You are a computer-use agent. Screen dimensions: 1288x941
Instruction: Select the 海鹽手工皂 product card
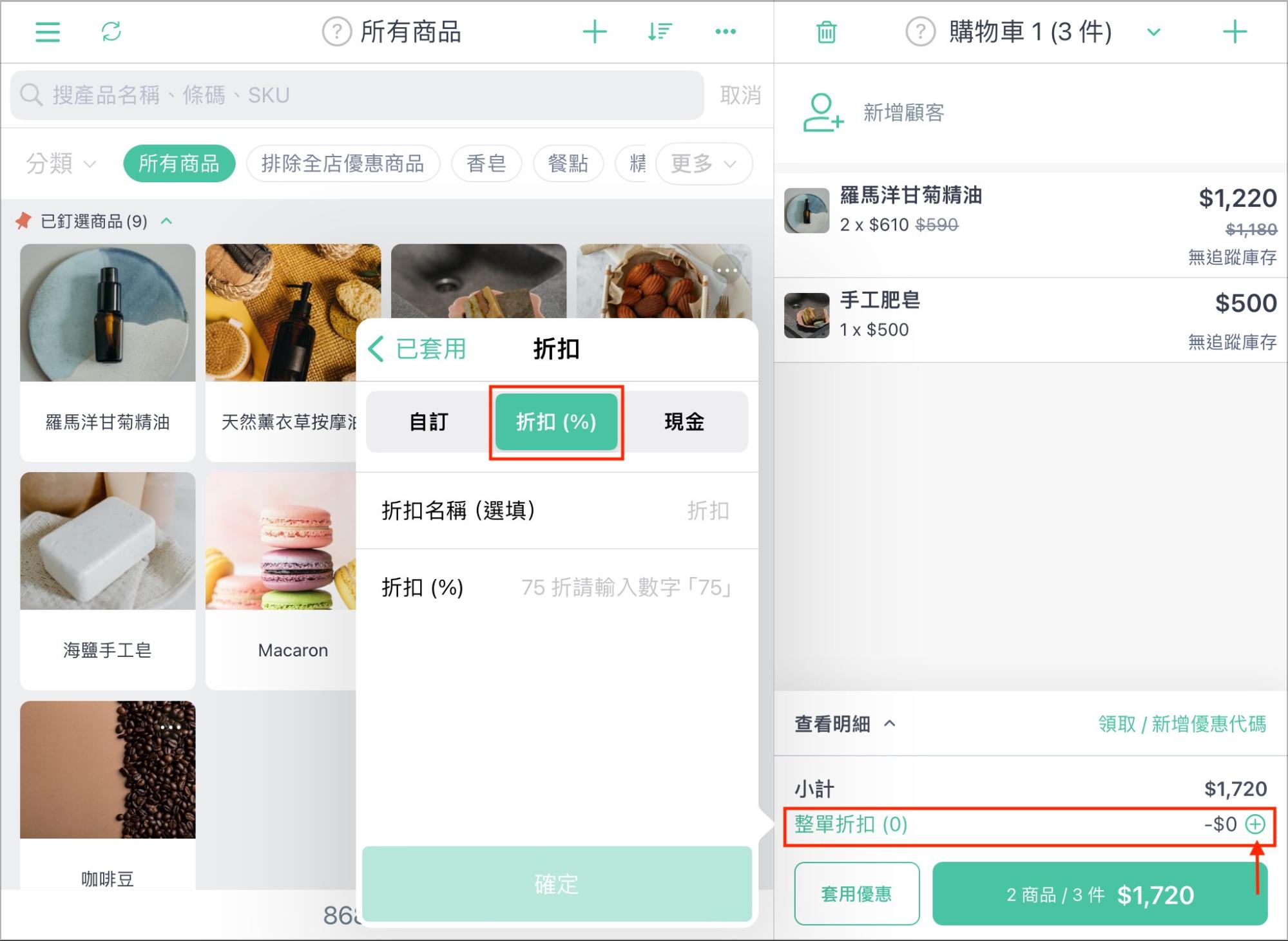108,580
